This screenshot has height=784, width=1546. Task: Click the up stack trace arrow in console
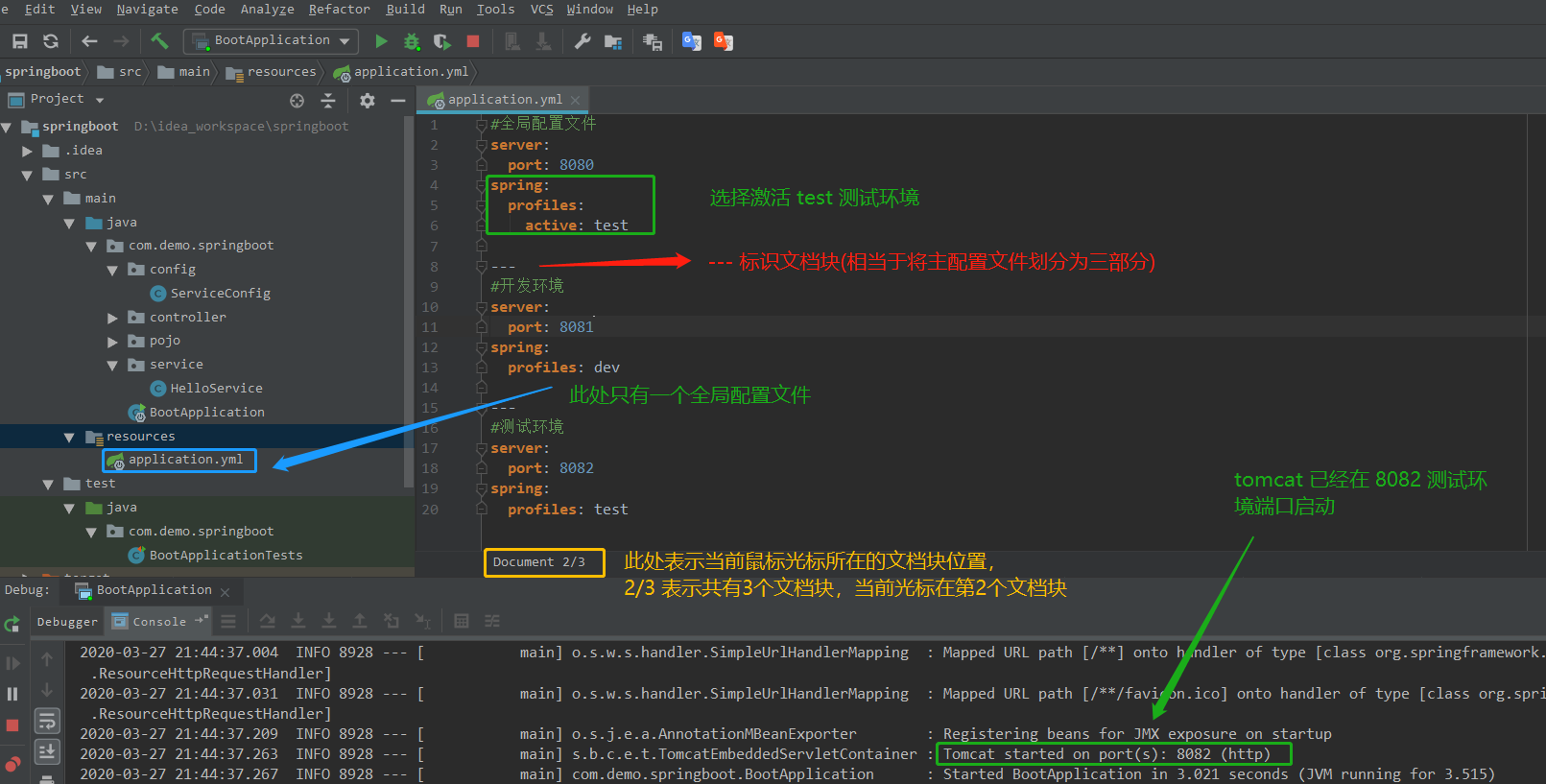click(47, 659)
